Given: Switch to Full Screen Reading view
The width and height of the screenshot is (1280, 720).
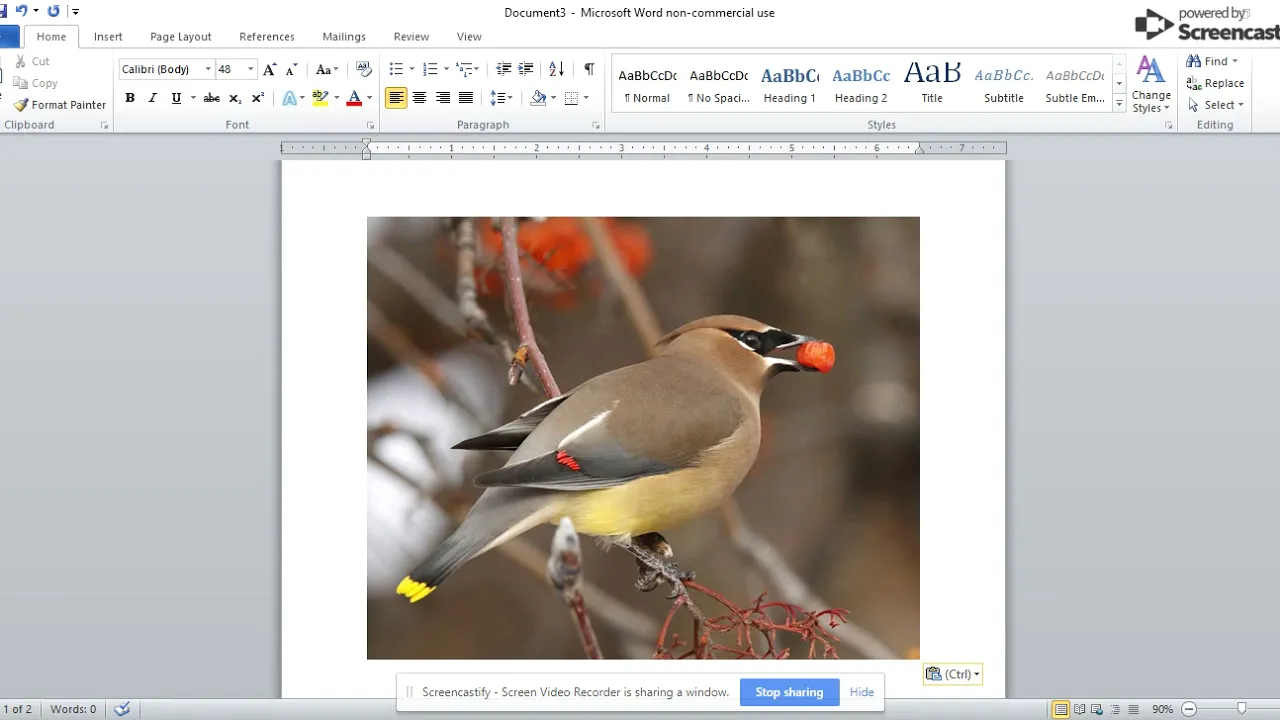Looking at the screenshot, I should coord(1079,709).
